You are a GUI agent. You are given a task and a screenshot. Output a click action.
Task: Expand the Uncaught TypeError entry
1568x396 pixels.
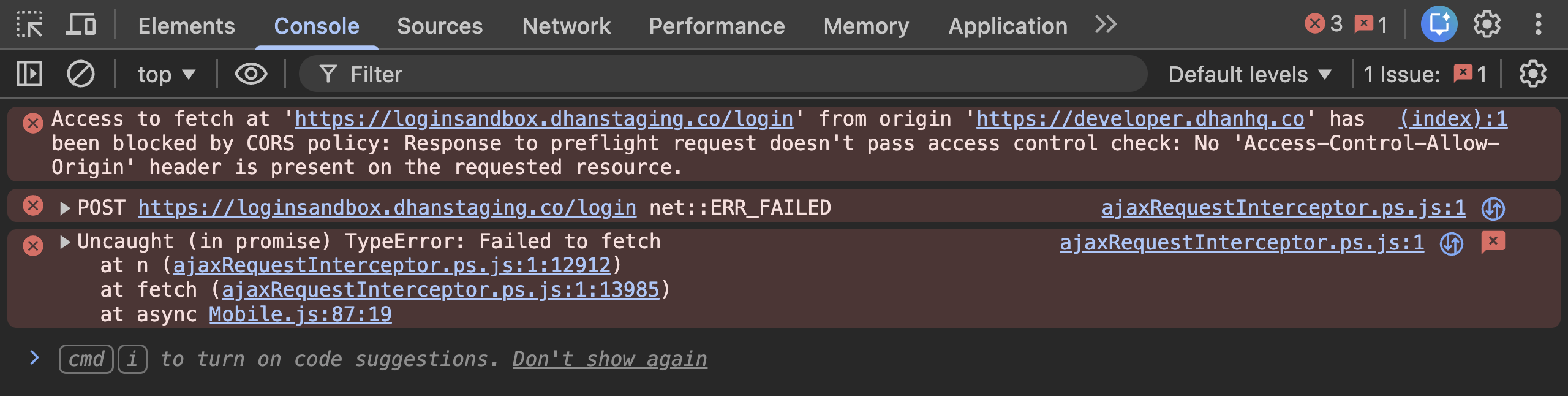(x=65, y=242)
